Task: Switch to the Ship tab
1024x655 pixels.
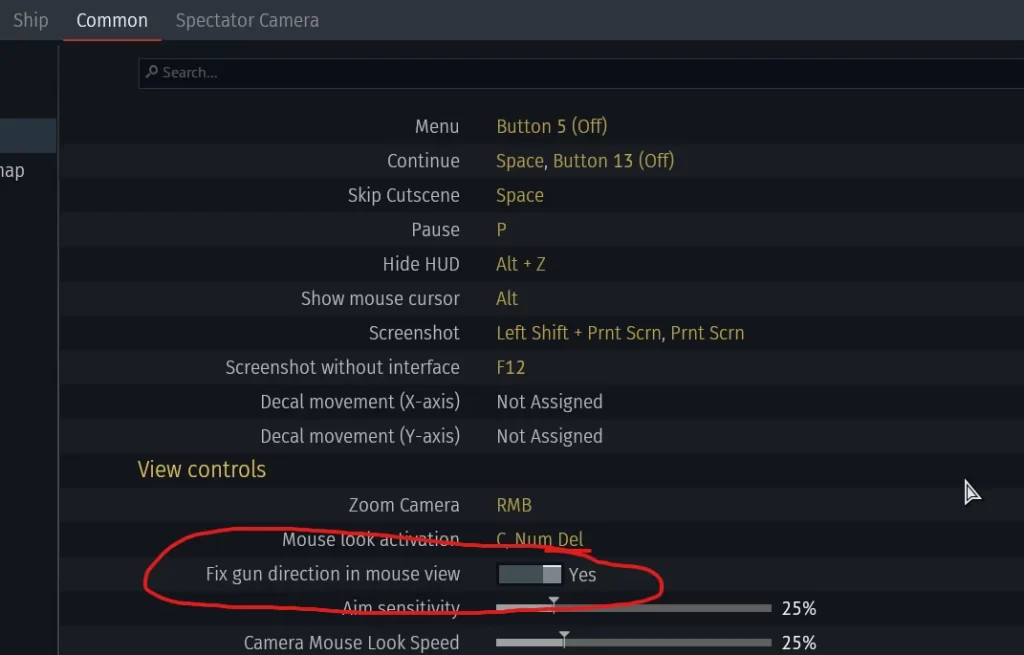Action: (31, 20)
